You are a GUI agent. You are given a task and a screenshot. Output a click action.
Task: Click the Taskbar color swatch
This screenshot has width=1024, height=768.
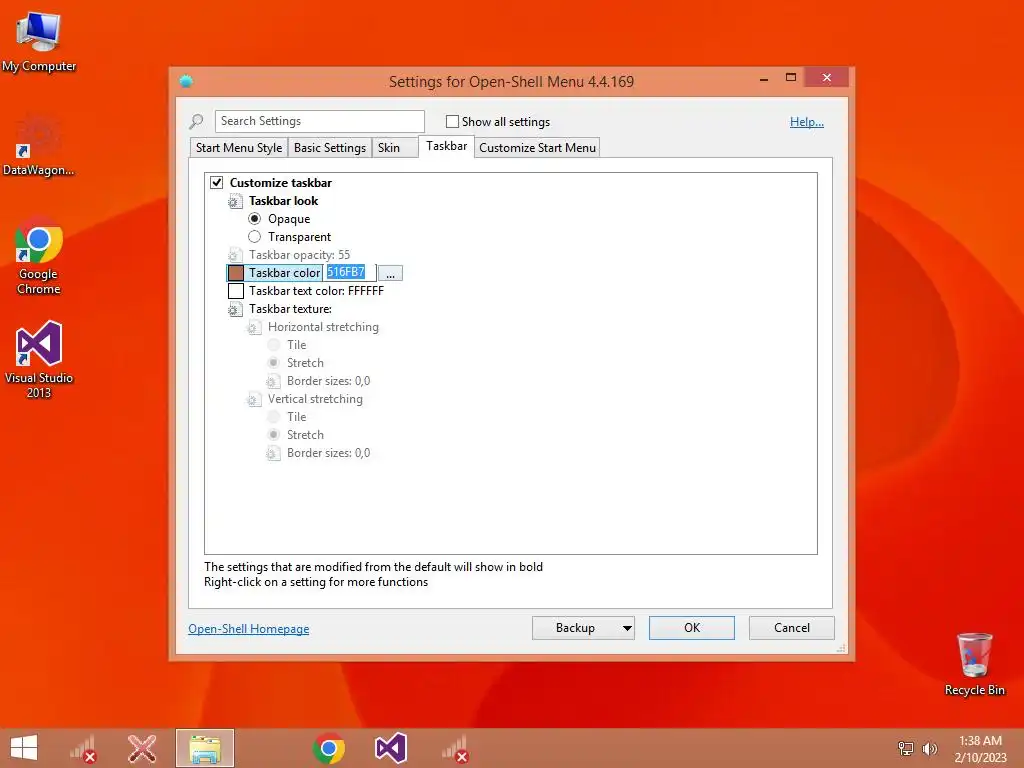click(236, 273)
